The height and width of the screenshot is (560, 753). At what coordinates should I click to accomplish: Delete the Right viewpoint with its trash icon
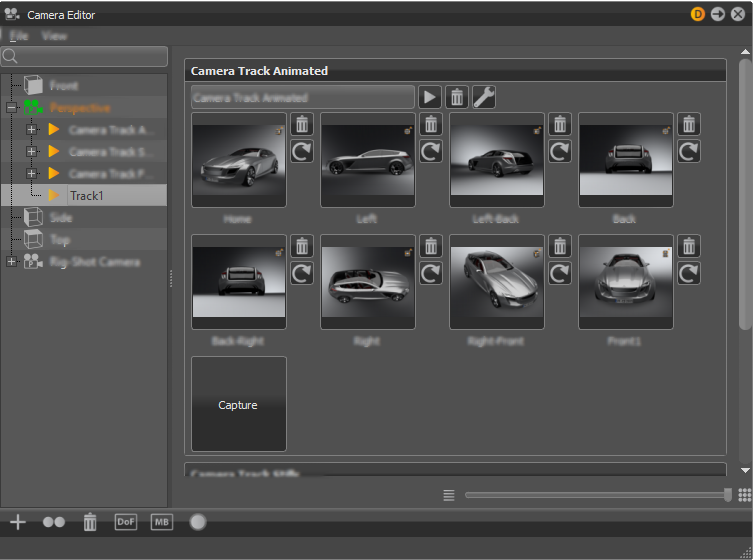[431, 246]
